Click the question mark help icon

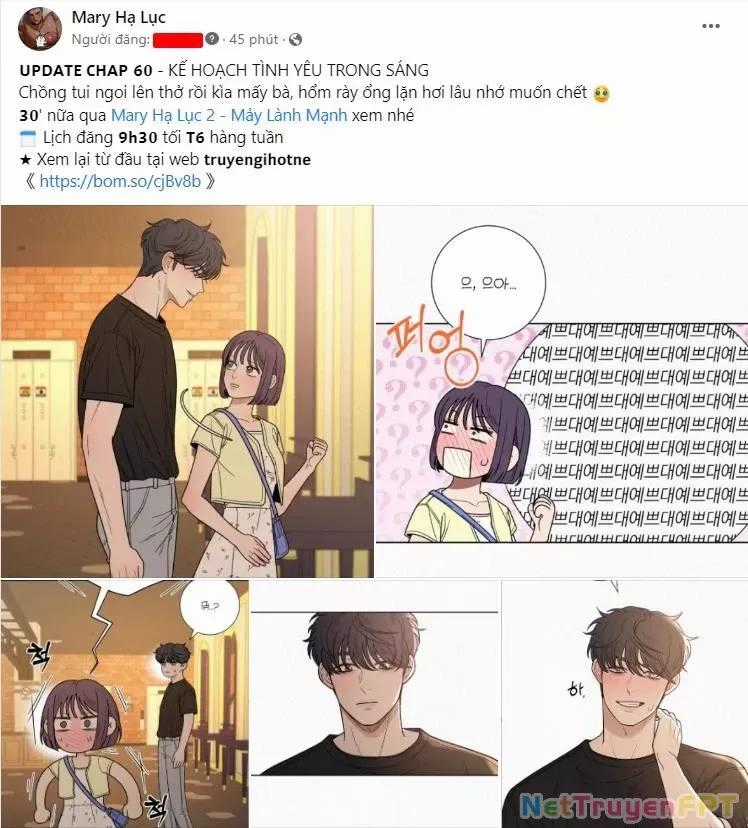pyautogui.click(x=212, y=39)
